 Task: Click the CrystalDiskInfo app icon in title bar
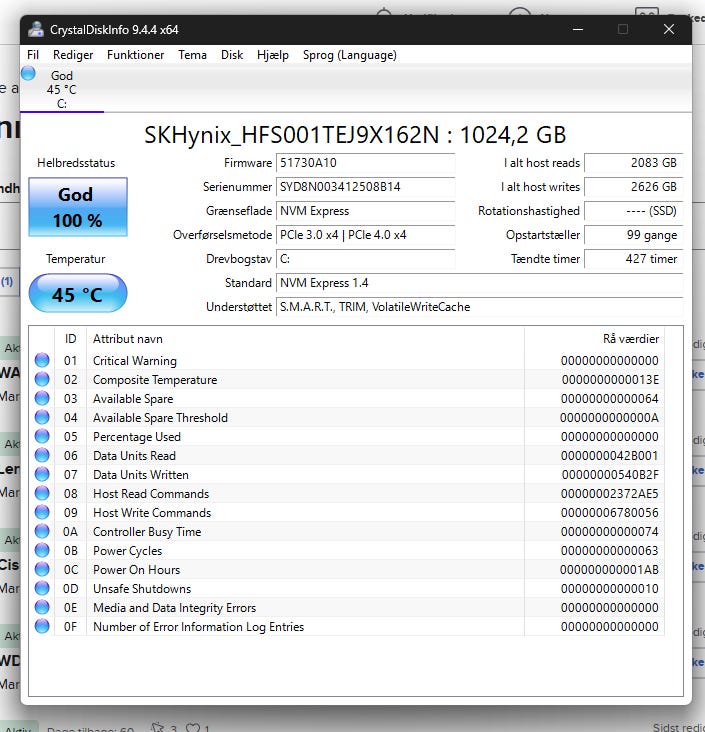tap(36, 30)
